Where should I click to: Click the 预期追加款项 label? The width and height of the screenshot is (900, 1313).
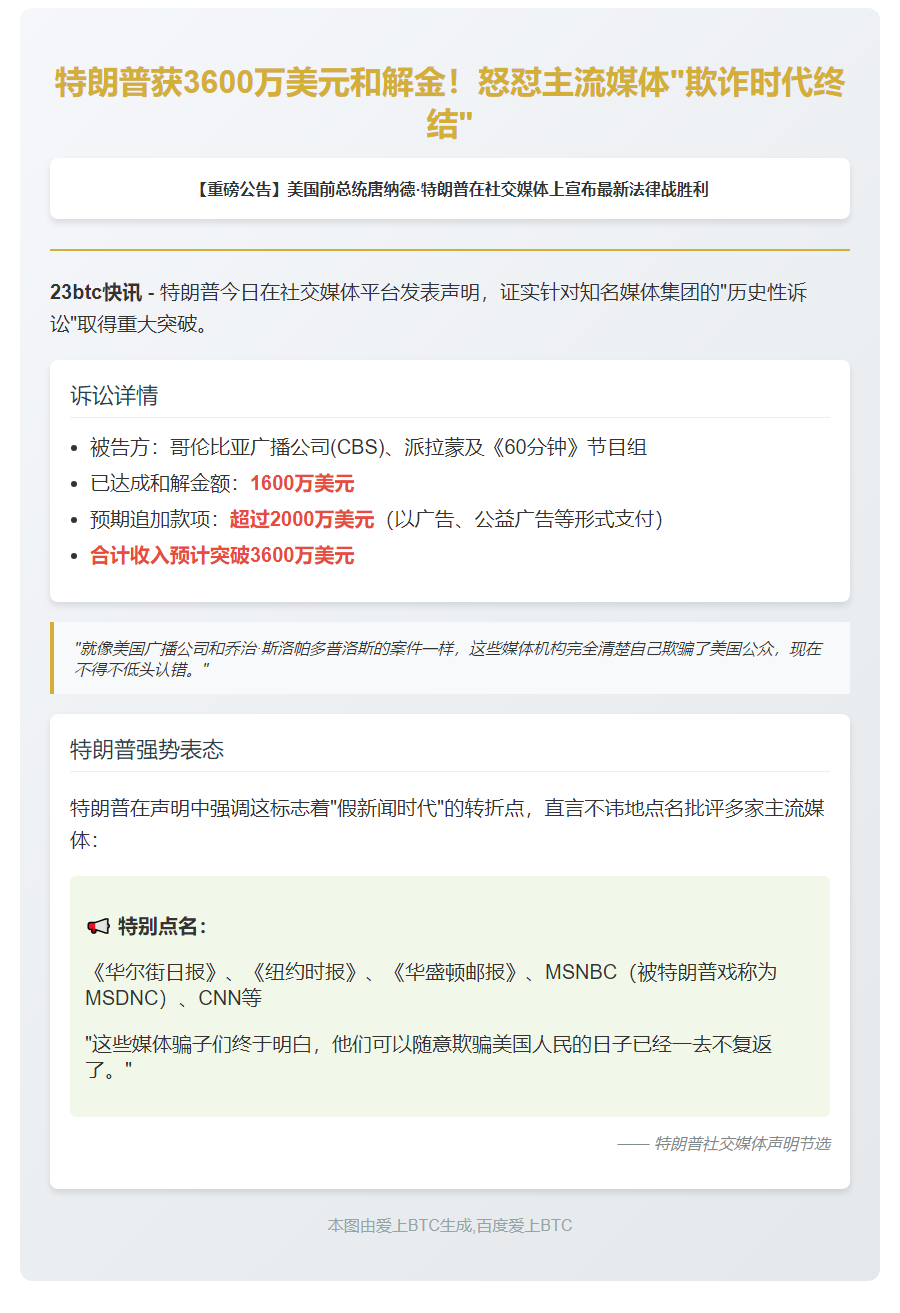coord(156,520)
